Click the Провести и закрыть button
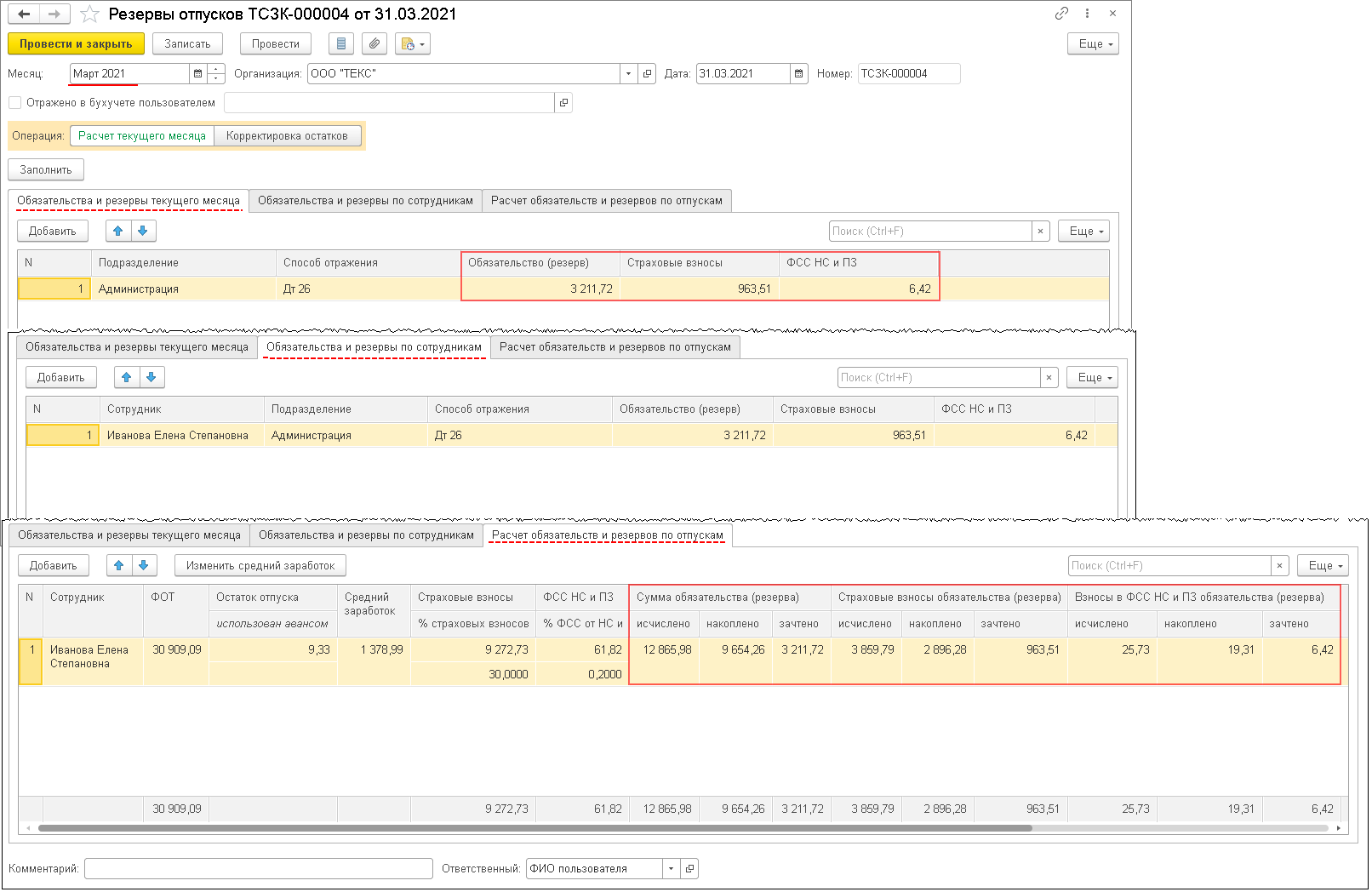The height and width of the screenshot is (892, 1372). tap(76, 44)
